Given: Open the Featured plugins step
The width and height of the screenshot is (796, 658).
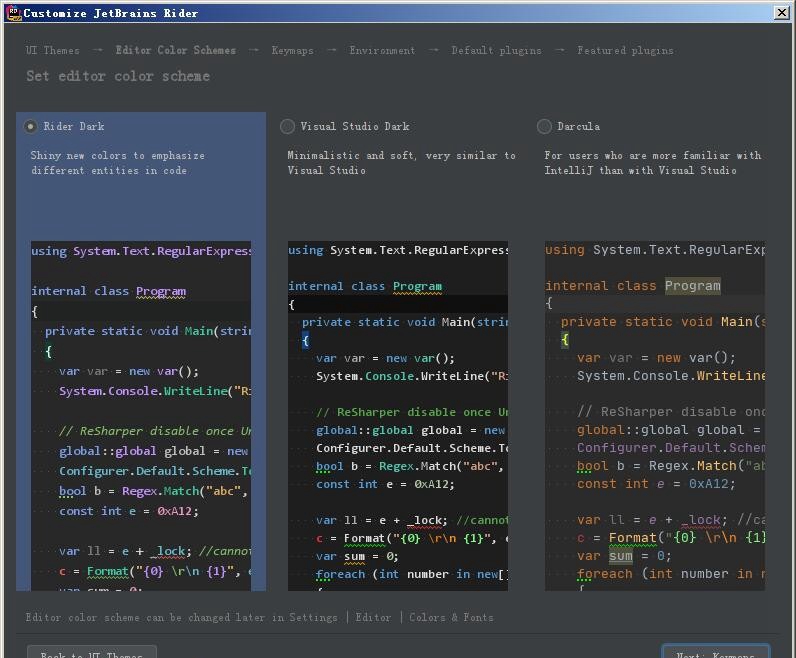Looking at the screenshot, I should 625,51.
